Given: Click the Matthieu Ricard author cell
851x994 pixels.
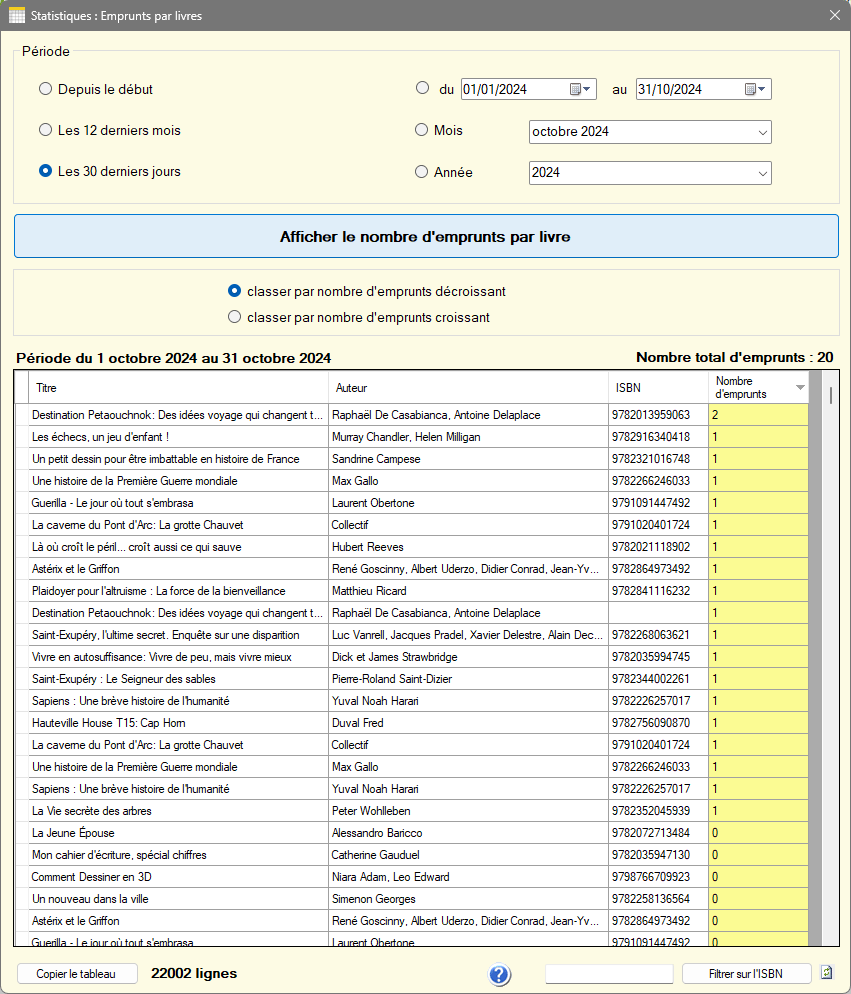Looking at the screenshot, I should (x=468, y=591).
